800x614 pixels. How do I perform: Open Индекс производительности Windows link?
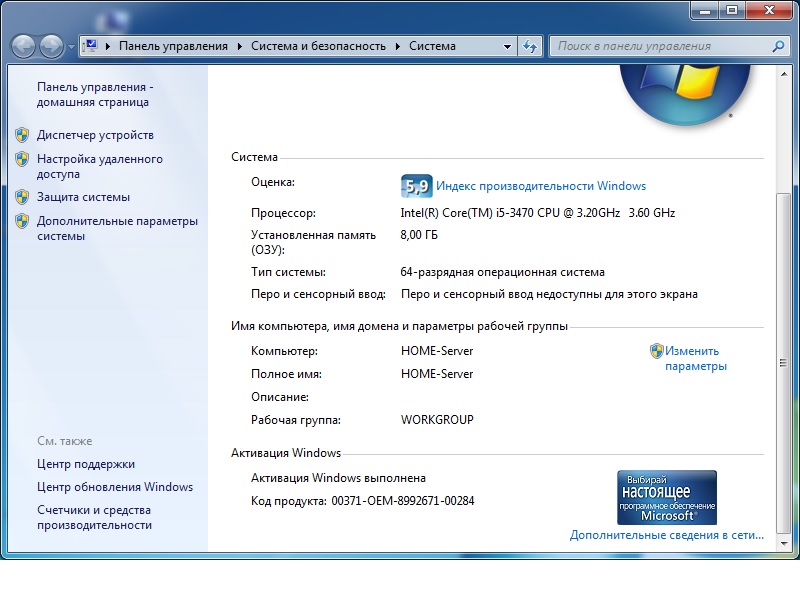pos(541,186)
